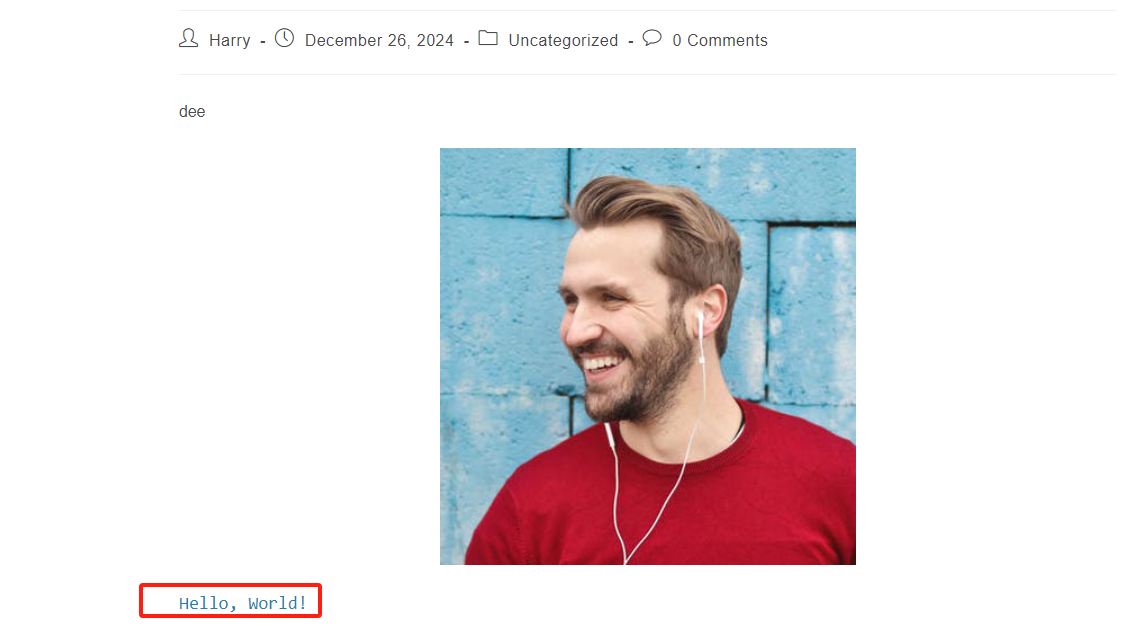
Task: Click the dash separator after Harry
Action: pyautogui.click(x=262, y=42)
